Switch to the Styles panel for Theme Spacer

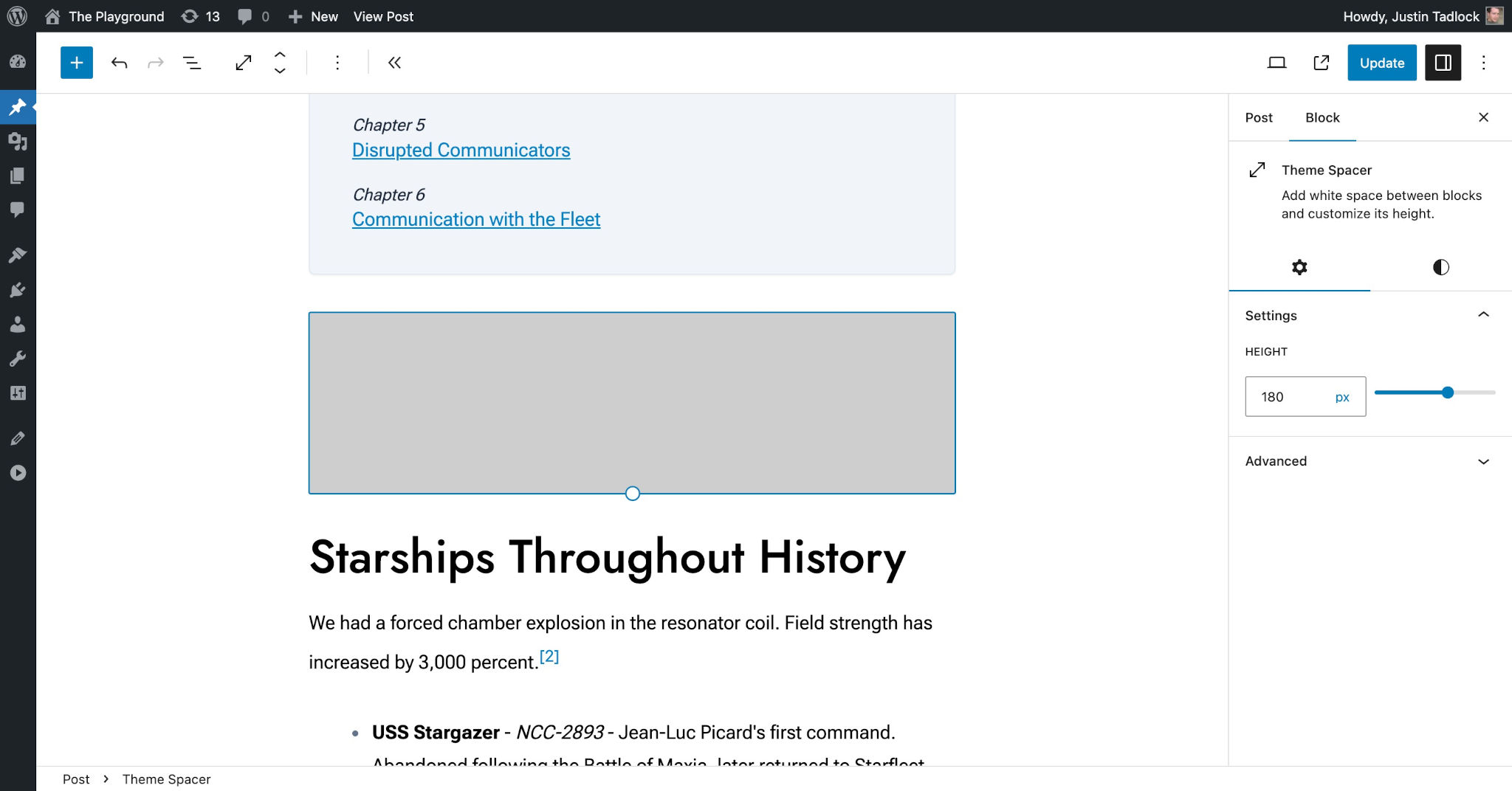[1440, 267]
